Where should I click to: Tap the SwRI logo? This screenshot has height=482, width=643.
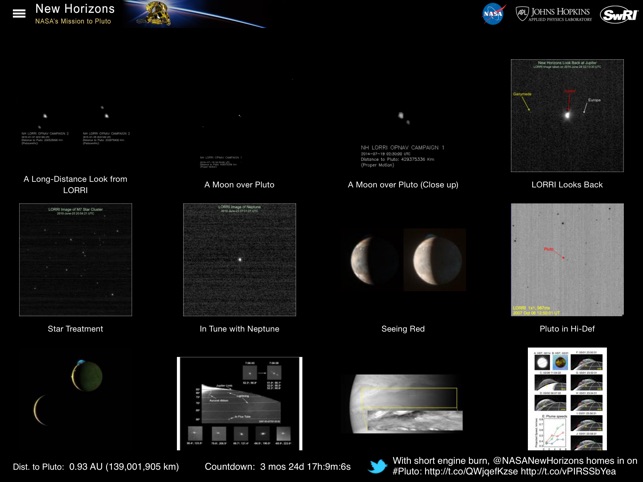coord(619,14)
